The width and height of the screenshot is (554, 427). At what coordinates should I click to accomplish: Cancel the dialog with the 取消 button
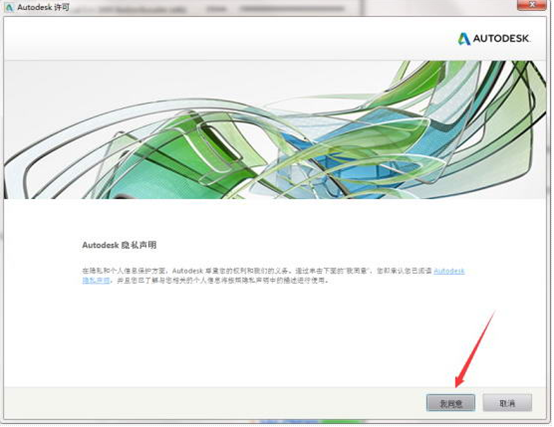point(507,403)
